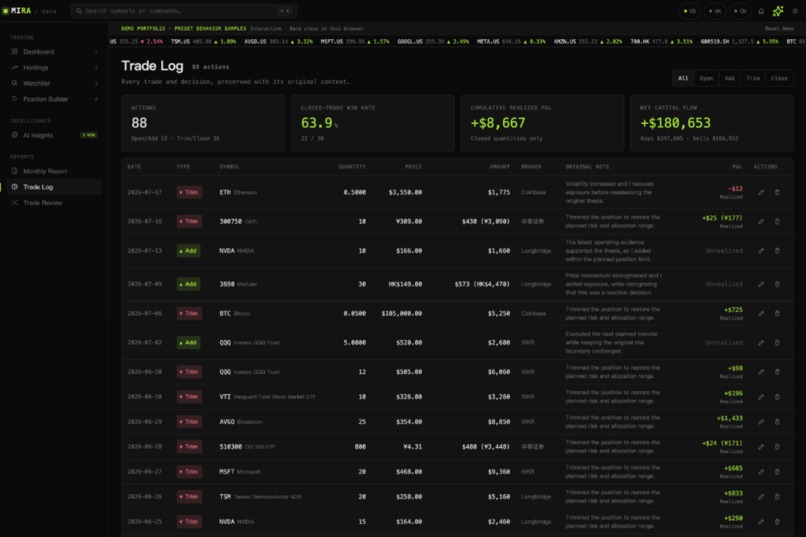Screen dimensions: 806x537
Task: Delete the BTC trim trade row
Action: (x=777, y=313)
